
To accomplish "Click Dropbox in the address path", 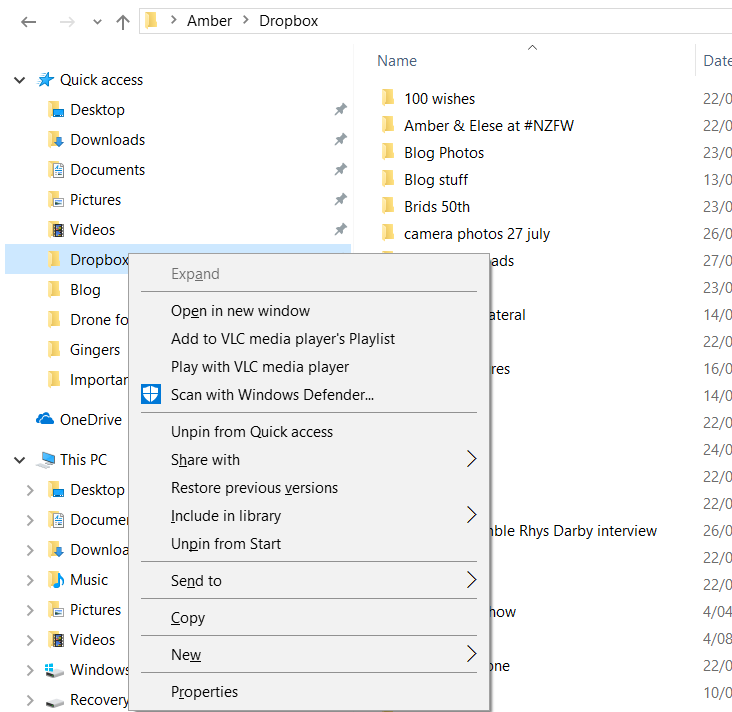I will coord(289,21).
